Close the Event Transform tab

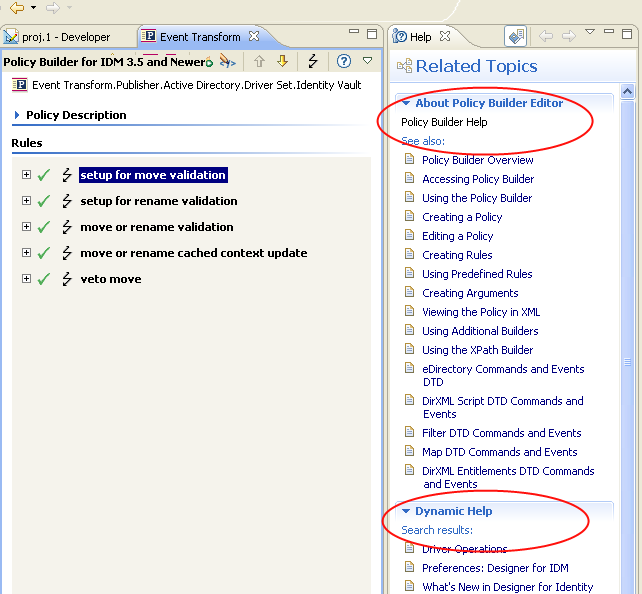(254, 36)
